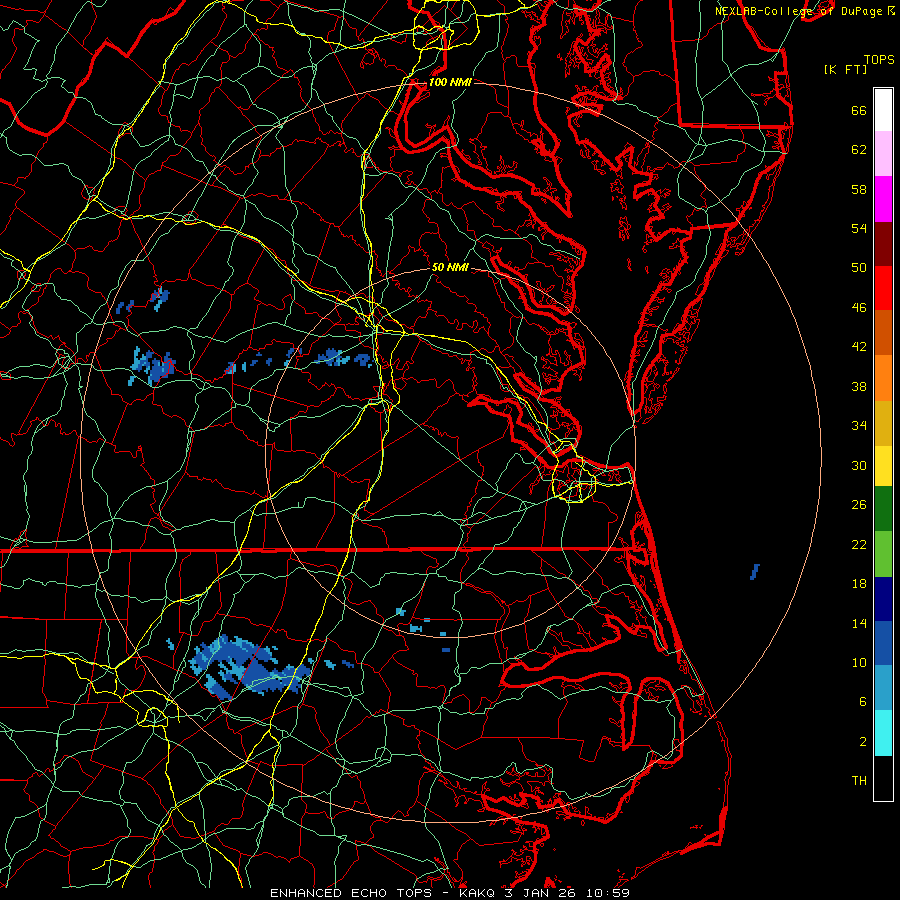Select the 26 legend label
This screenshot has height=900, width=900.
(859, 505)
